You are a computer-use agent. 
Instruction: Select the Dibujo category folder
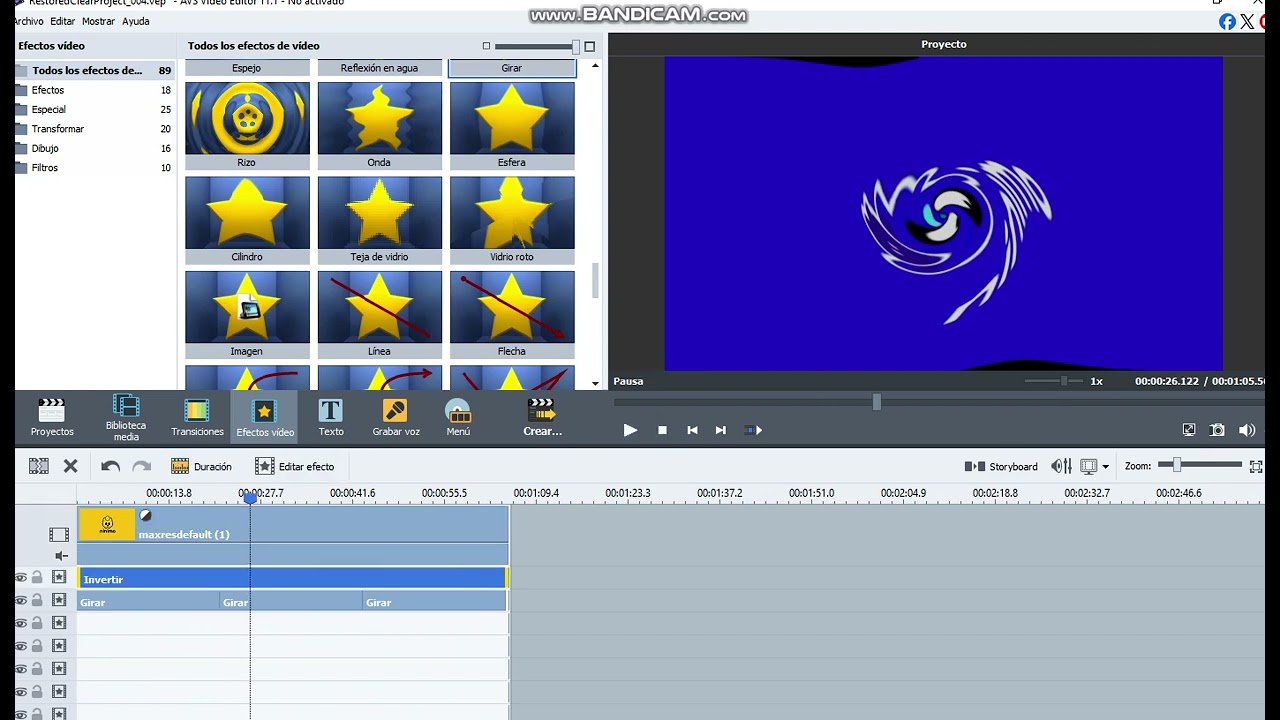[94, 148]
